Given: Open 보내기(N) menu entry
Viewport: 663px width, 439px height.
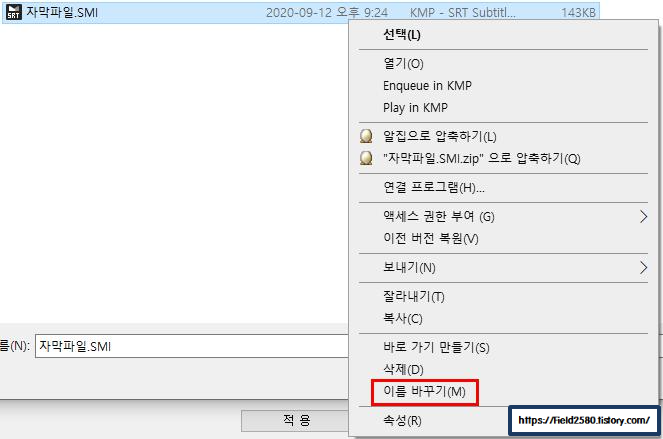Looking at the screenshot, I should [409, 267].
